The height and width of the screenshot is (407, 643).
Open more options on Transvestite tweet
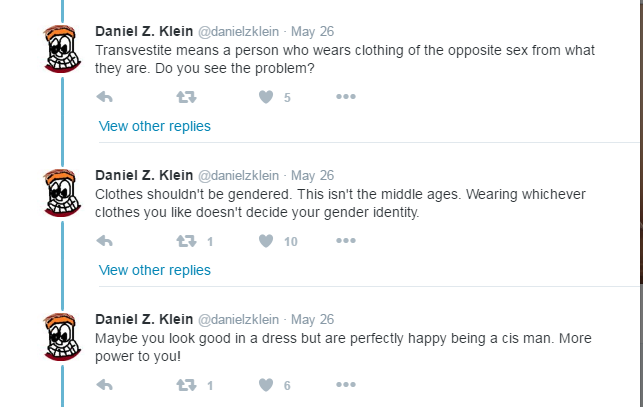coord(346,97)
